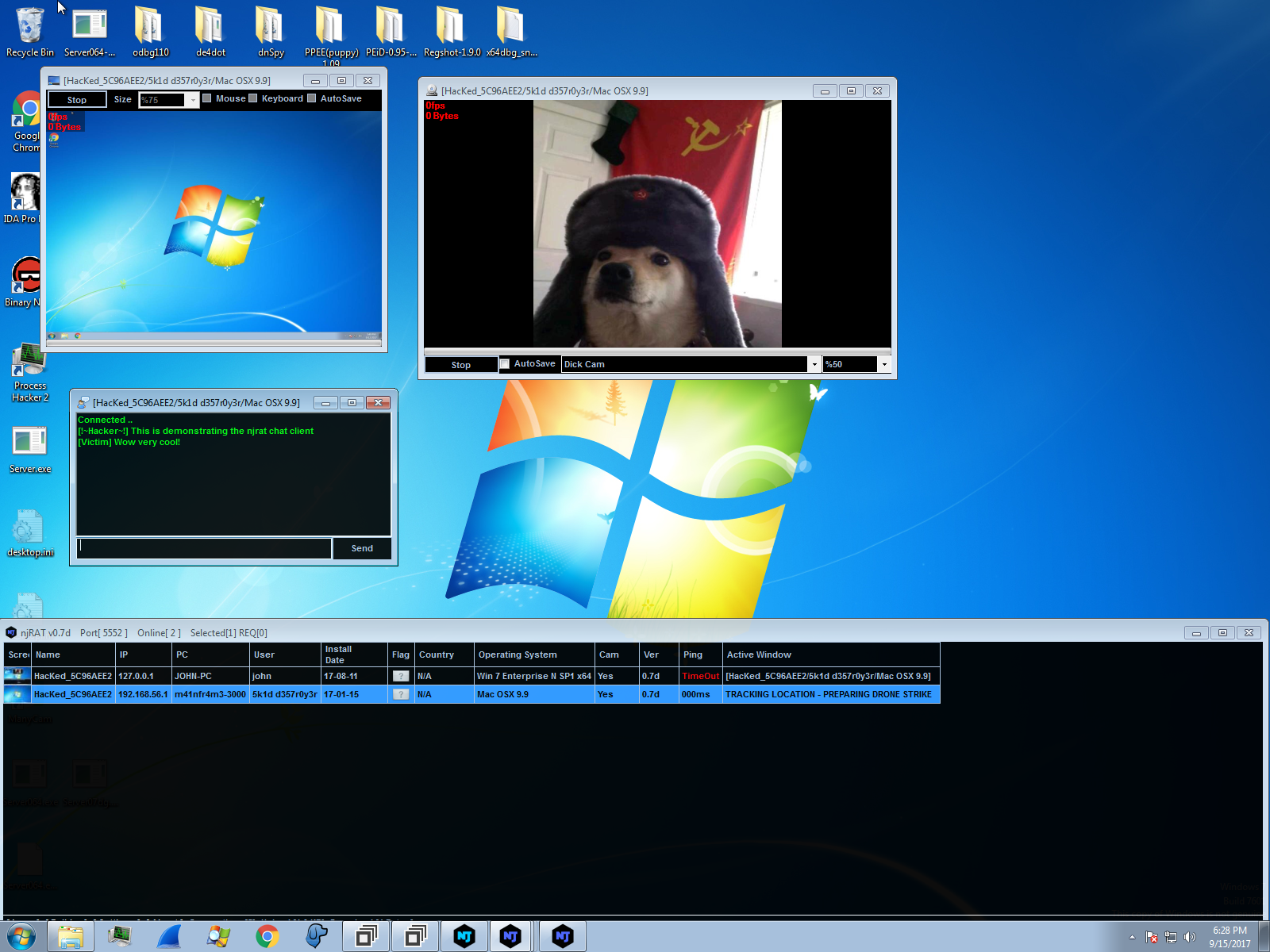
Task: Launch Wireshark from the taskbar
Action: coord(169,937)
